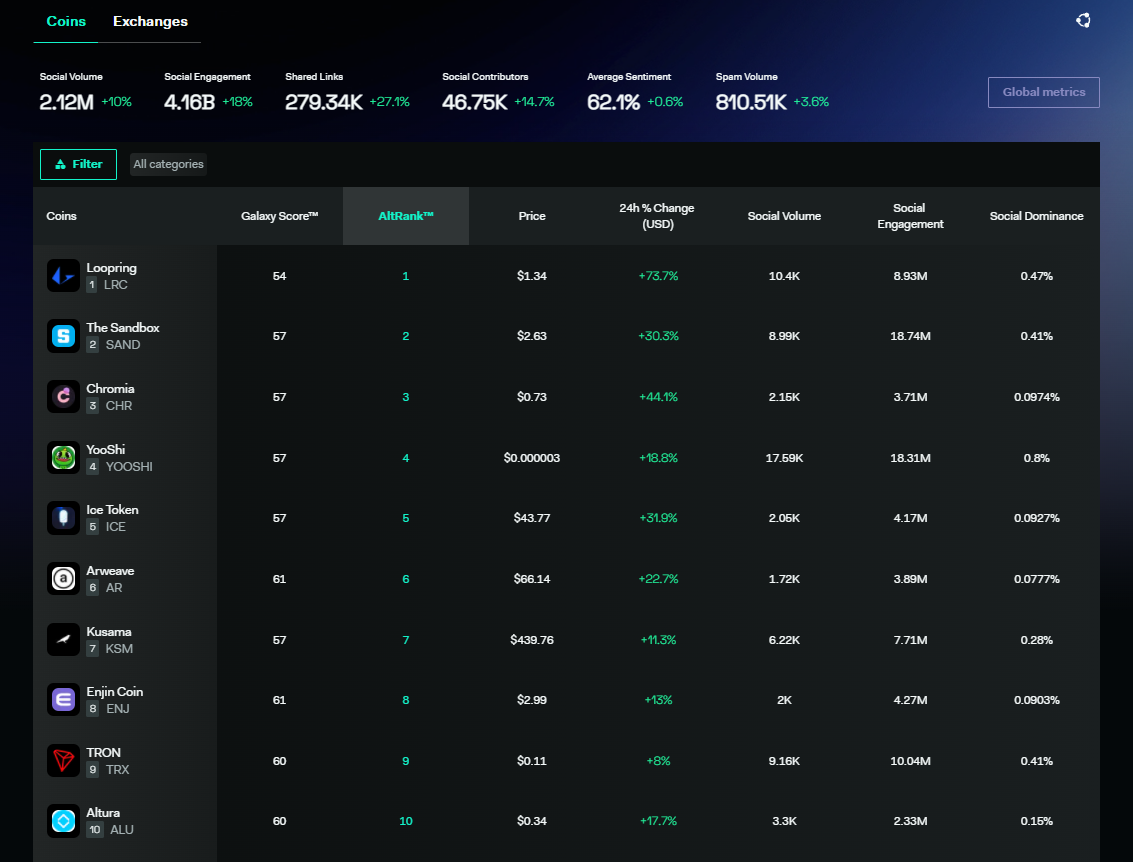Sort by Galaxy Score column

[x=280, y=216]
